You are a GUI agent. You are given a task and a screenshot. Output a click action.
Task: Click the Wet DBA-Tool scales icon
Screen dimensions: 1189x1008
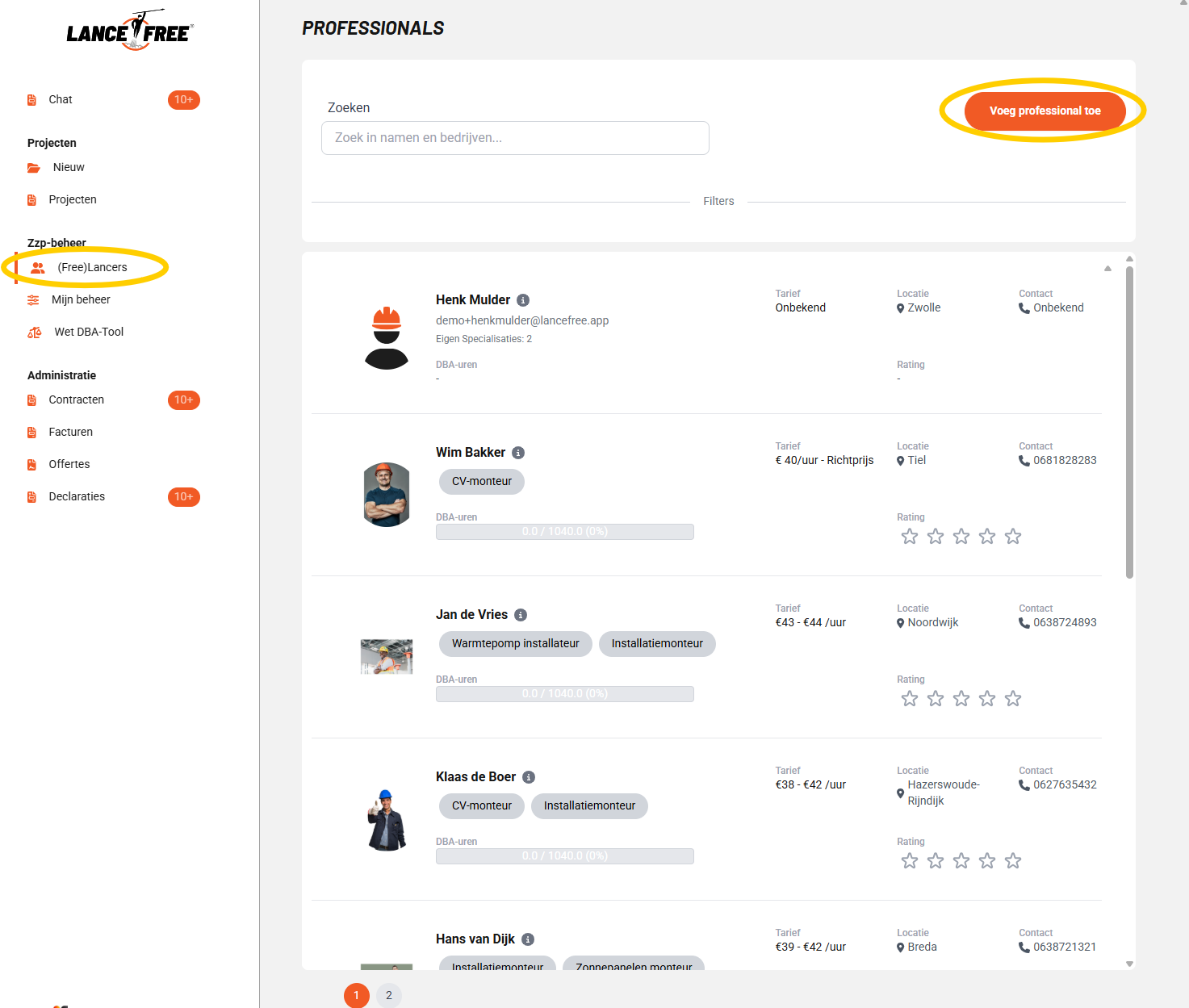pos(34,333)
